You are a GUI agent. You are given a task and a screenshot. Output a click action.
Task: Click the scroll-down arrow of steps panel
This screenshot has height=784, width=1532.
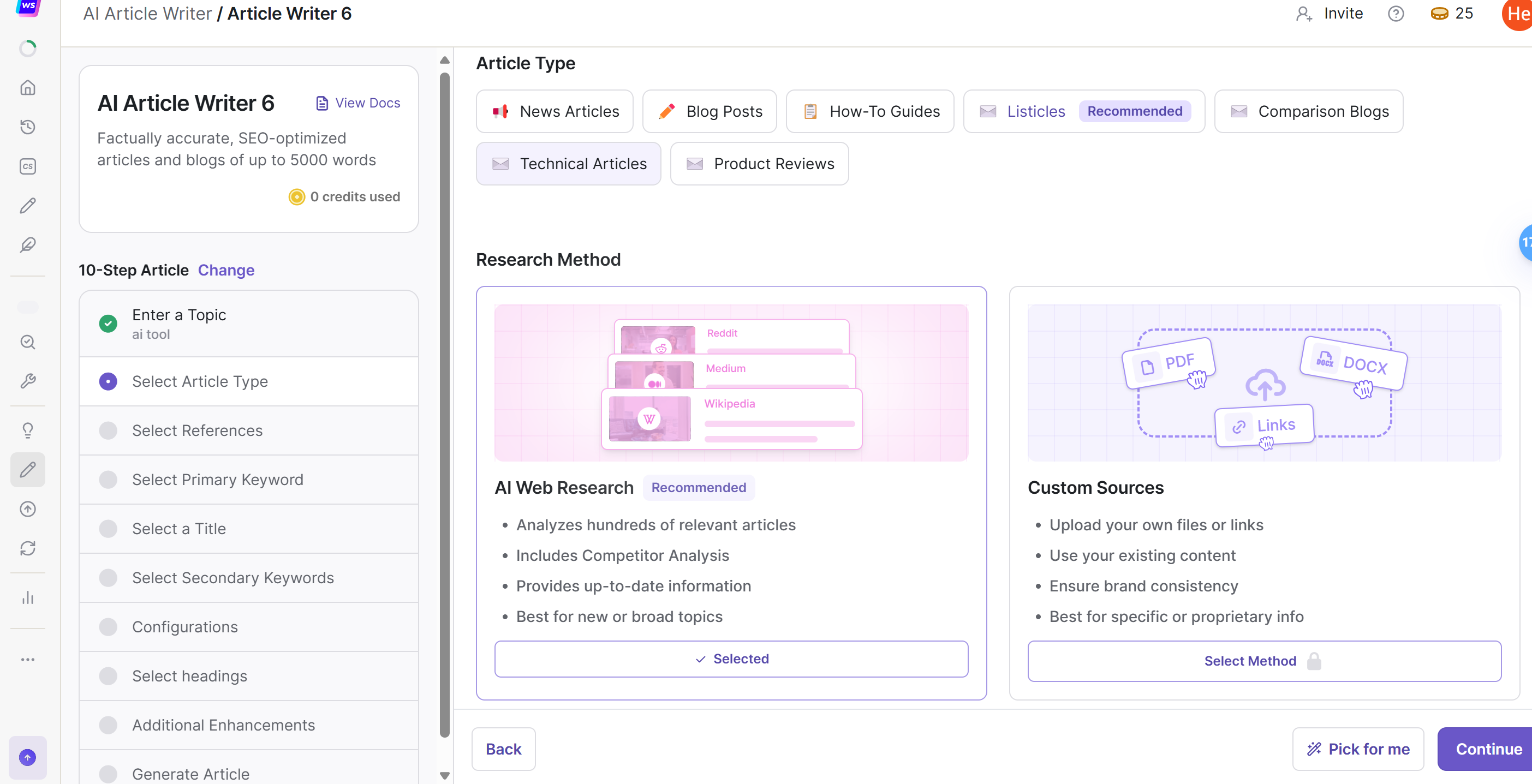coord(444,775)
